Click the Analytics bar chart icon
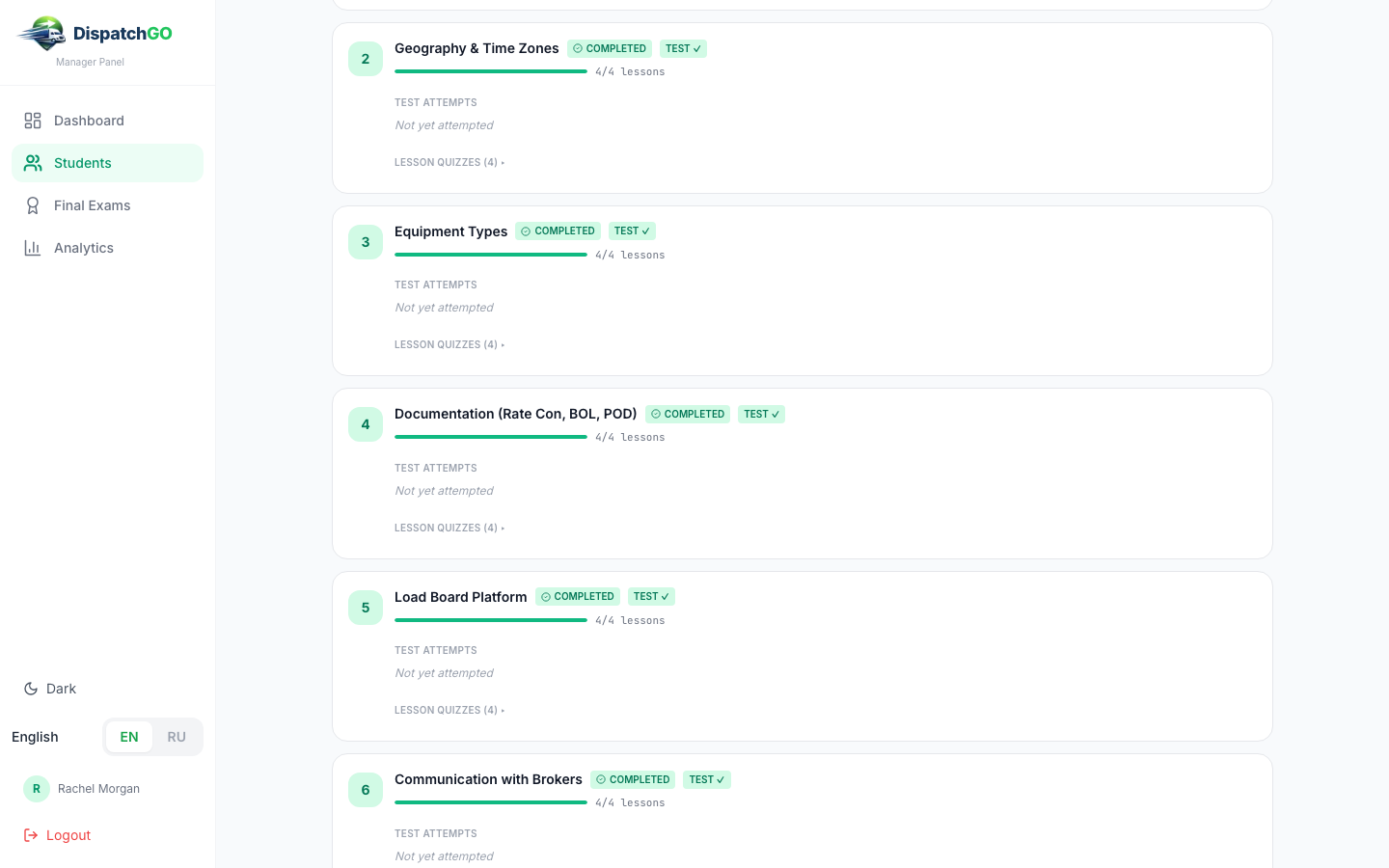1389x868 pixels. [x=33, y=248]
